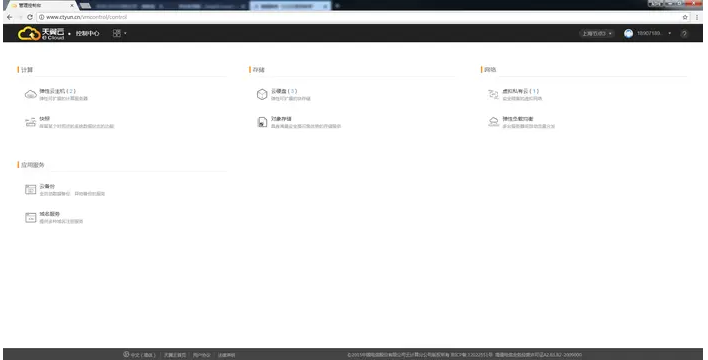Open the 虚拟私有云 VPC icon
Viewport: 708px width, 360px height.
494,94
